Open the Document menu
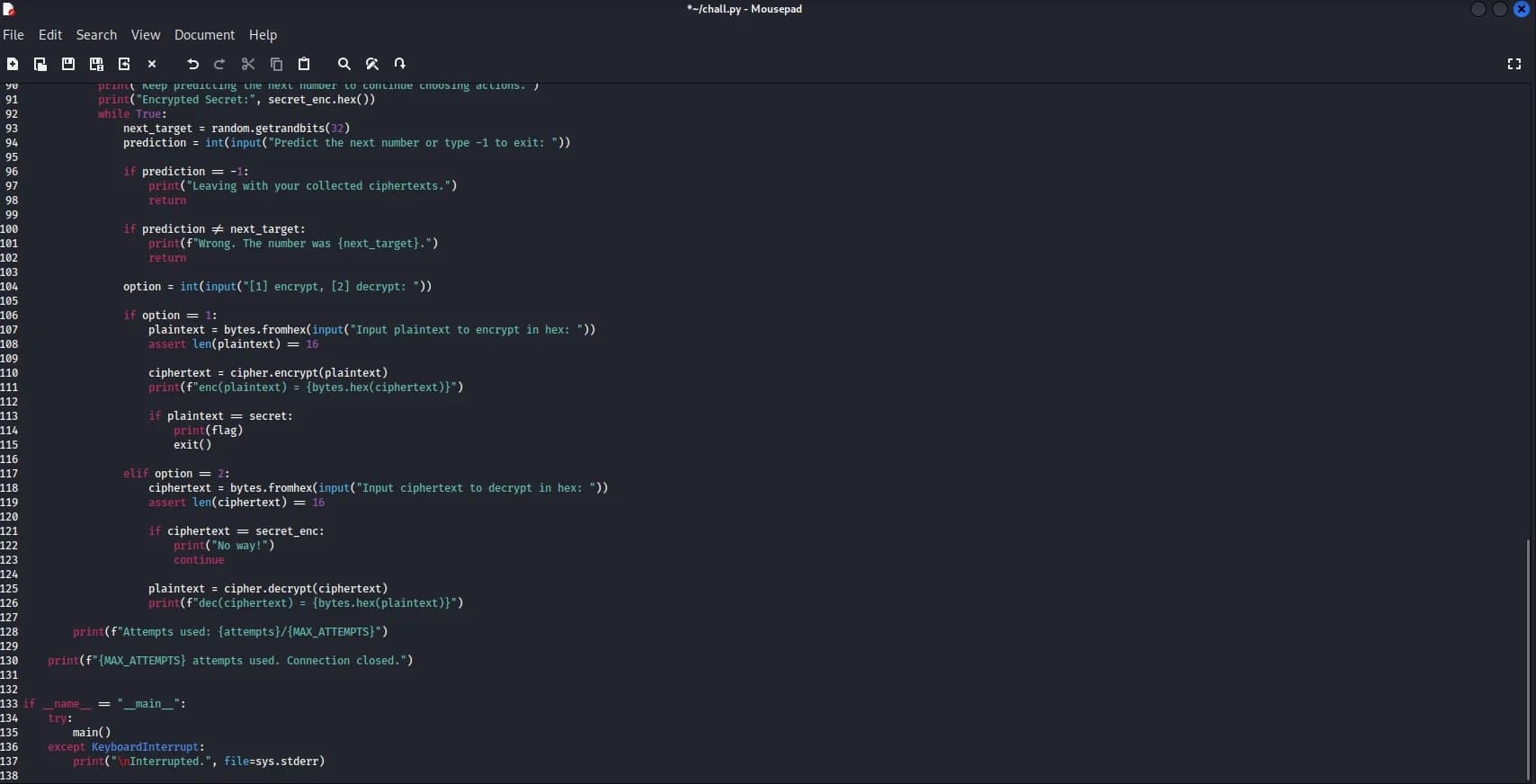1536x784 pixels. pos(204,35)
